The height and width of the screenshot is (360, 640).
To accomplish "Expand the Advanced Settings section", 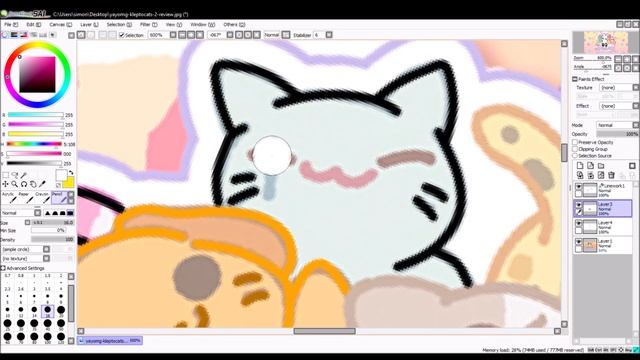I will click(x=3, y=268).
